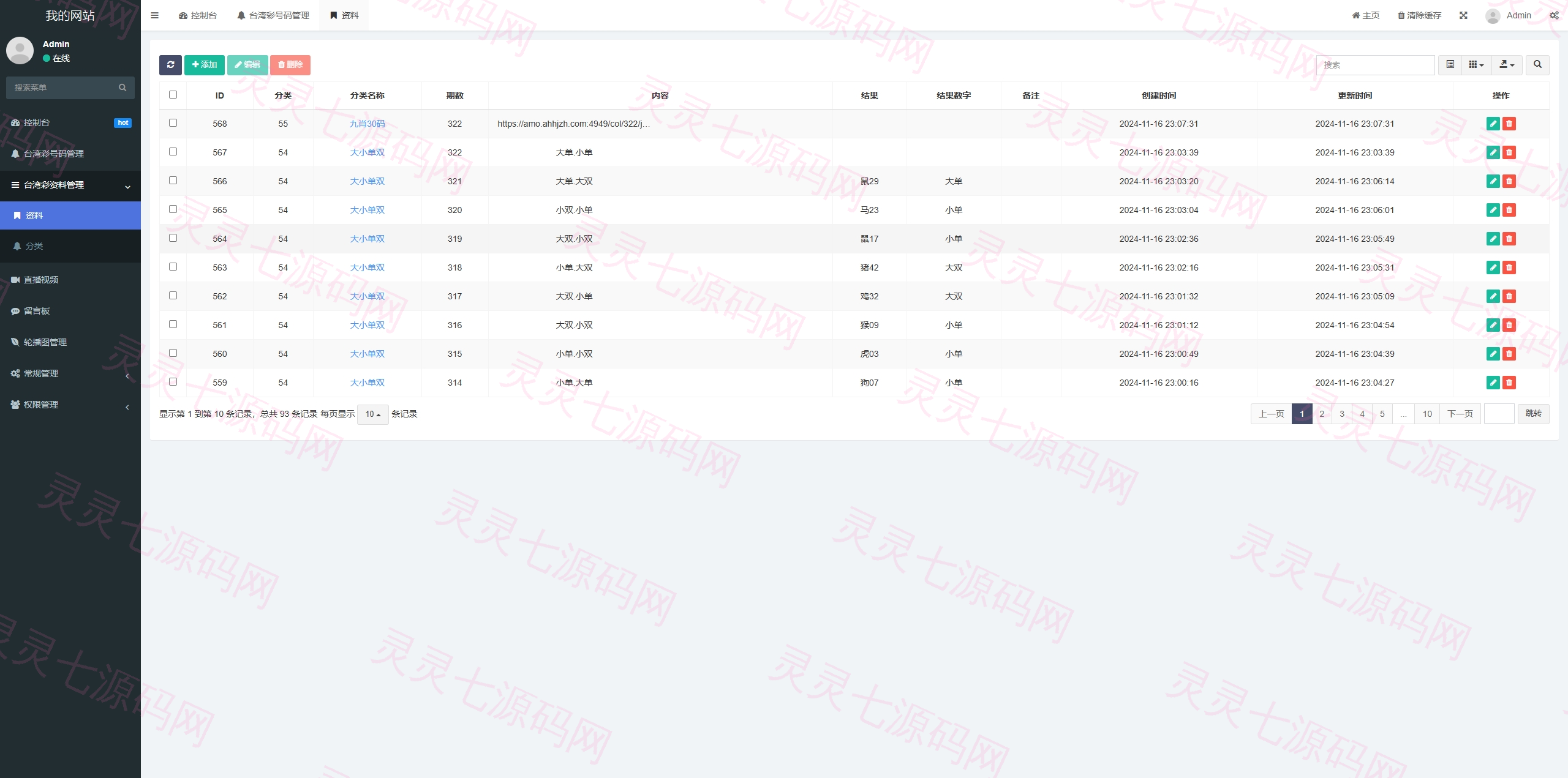Open the 九肖30码 category link
The height and width of the screenshot is (778, 1568).
click(x=367, y=124)
